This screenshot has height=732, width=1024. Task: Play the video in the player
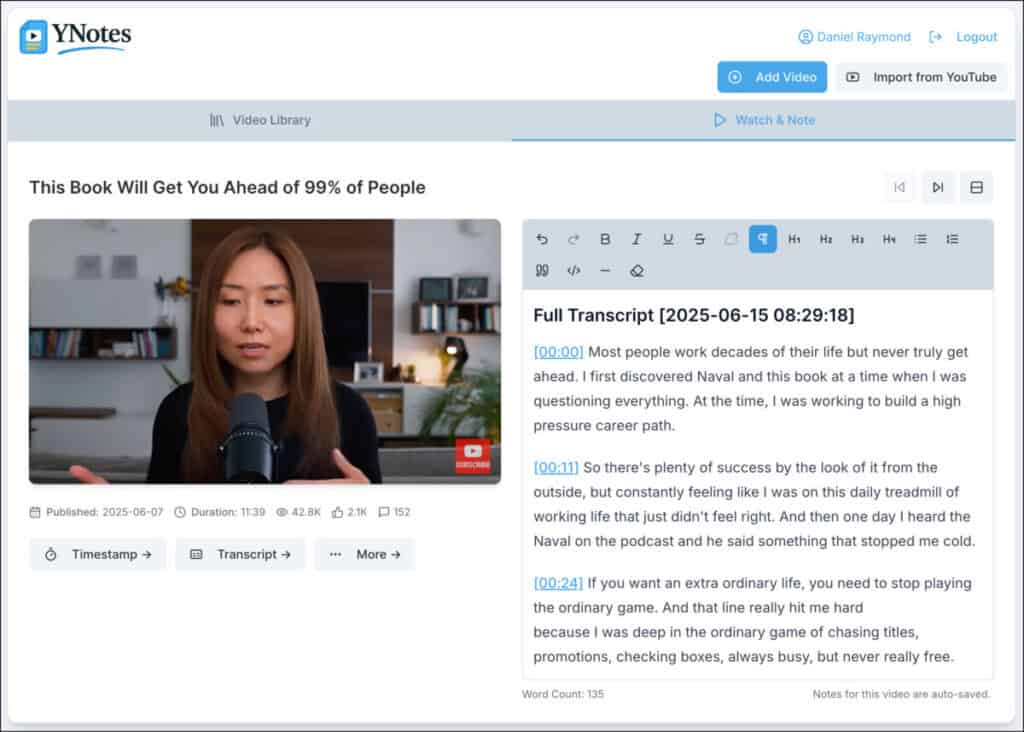pyautogui.click(x=264, y=351)
